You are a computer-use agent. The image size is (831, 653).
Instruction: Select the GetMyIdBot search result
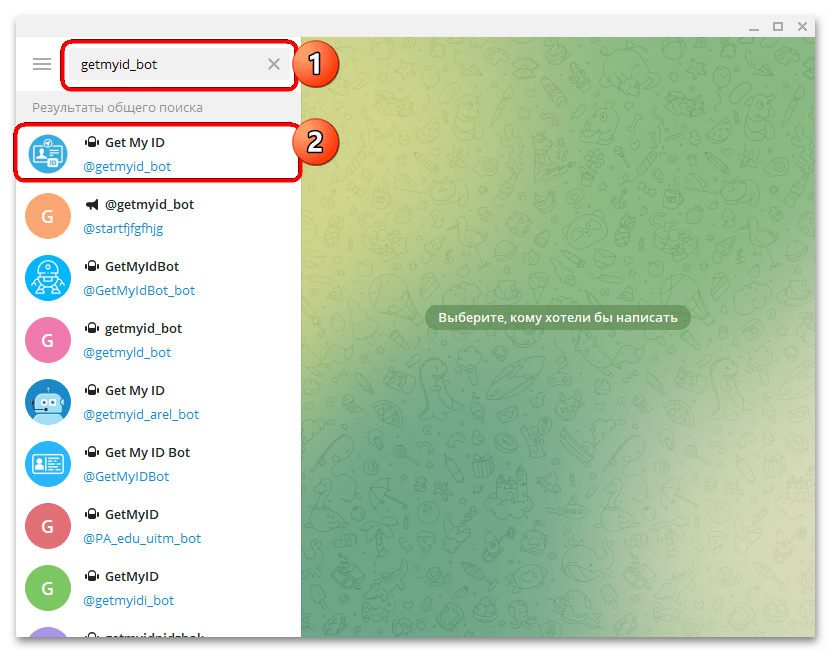coord(158,278)
